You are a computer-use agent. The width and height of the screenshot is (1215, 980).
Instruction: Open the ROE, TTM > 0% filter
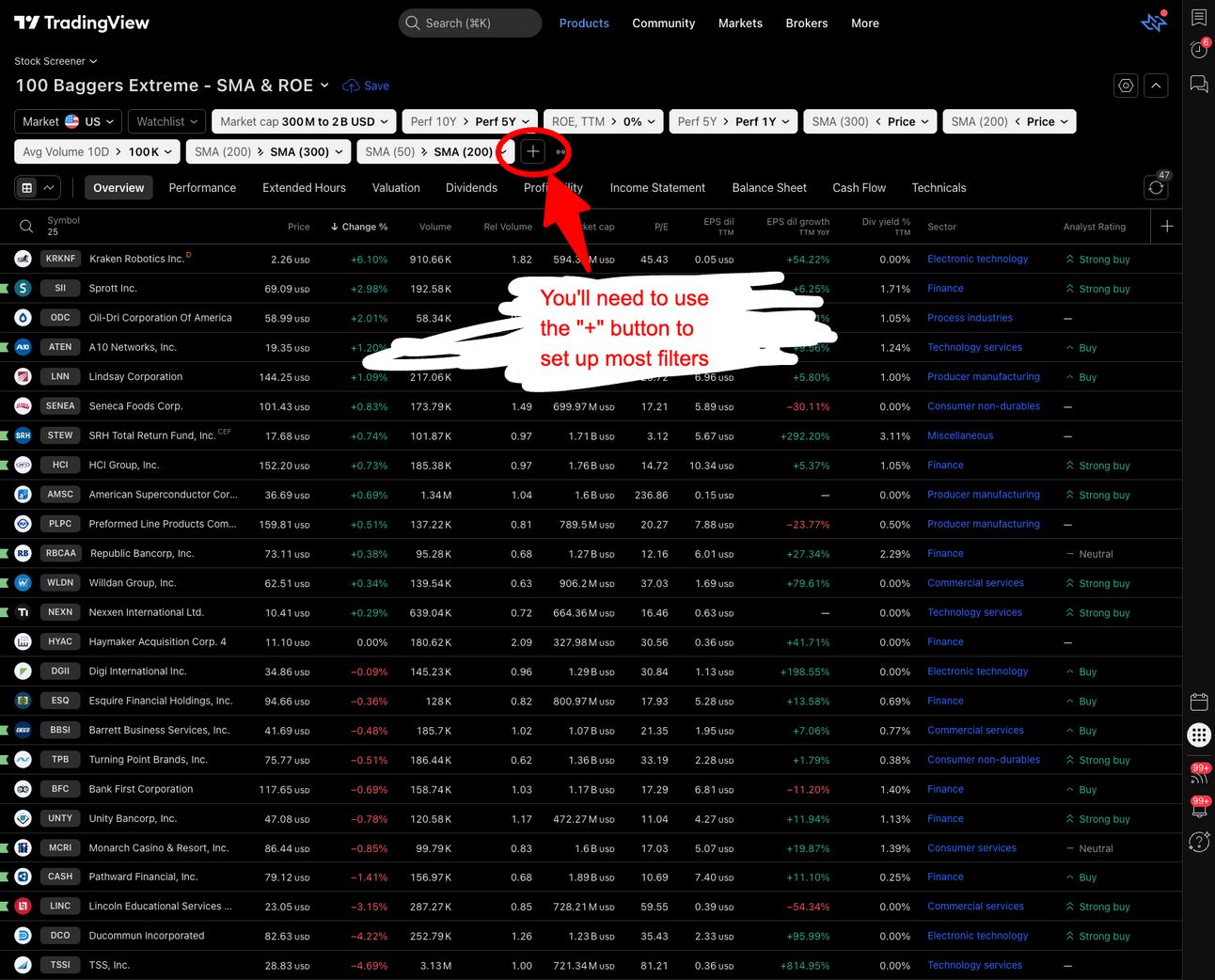click(604, 121)
